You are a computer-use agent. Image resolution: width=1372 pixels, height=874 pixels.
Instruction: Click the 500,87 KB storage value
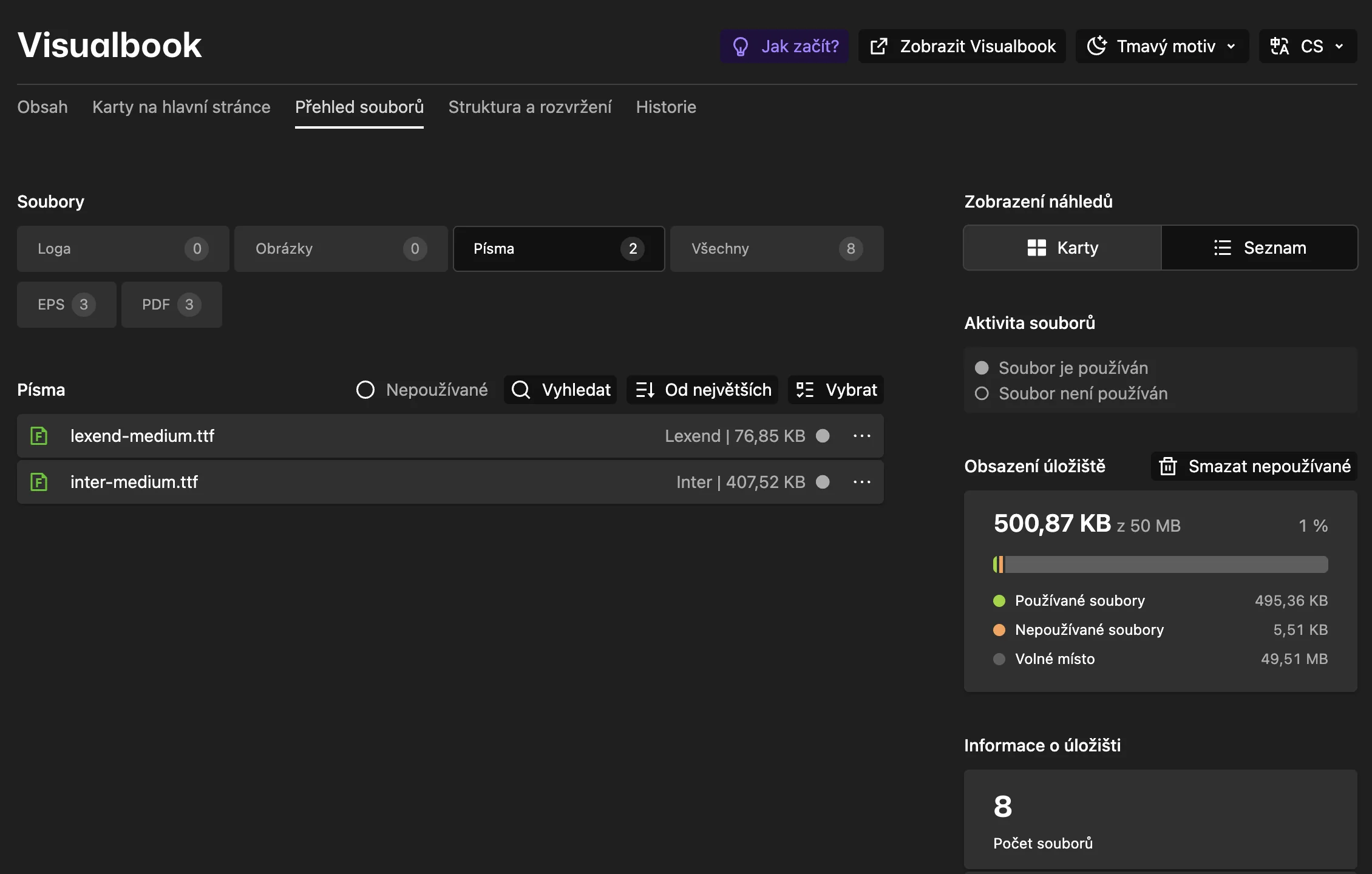click(x=1052, y=523)
